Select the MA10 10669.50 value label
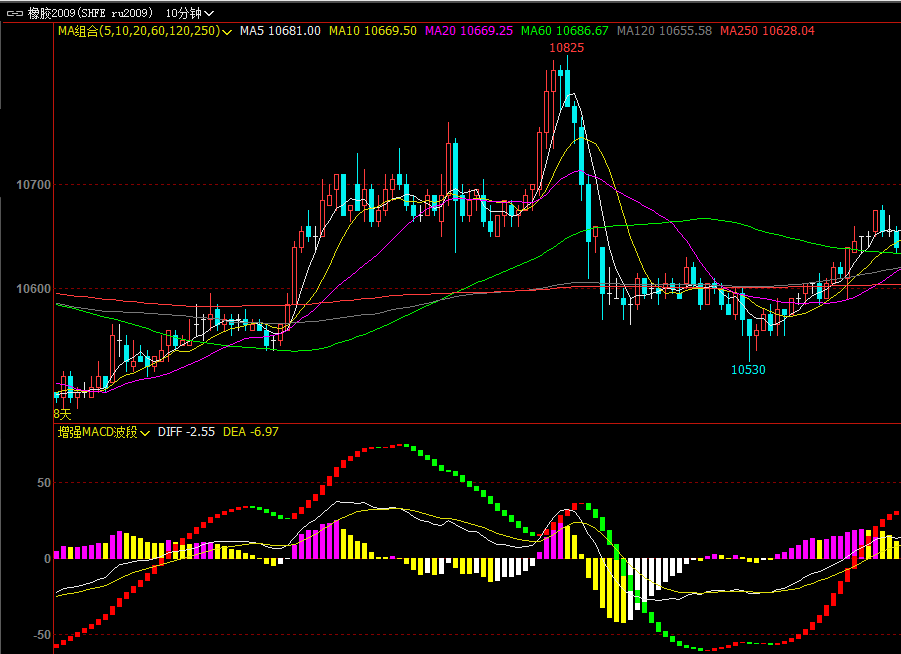Image resolution: width=901 pixels, height=654 pixels. coord(373,31)
